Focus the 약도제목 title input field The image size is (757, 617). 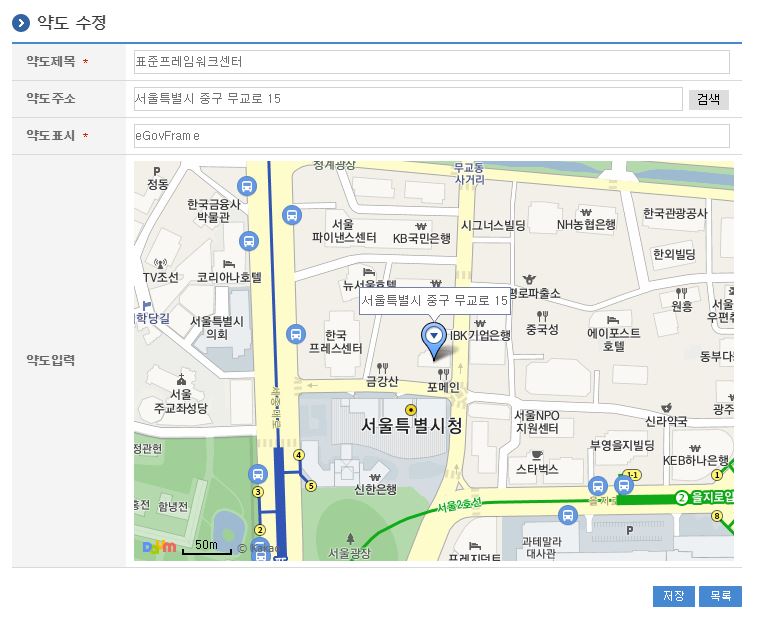pos(431,62)
